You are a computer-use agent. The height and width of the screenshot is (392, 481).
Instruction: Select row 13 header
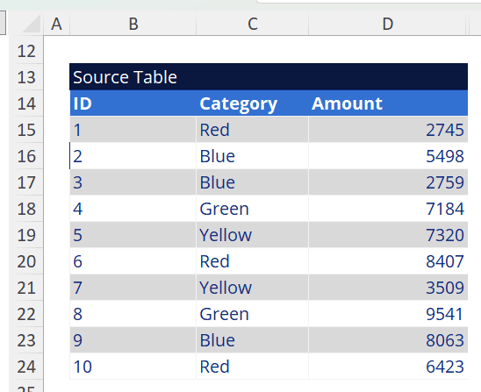click(26, 77)
